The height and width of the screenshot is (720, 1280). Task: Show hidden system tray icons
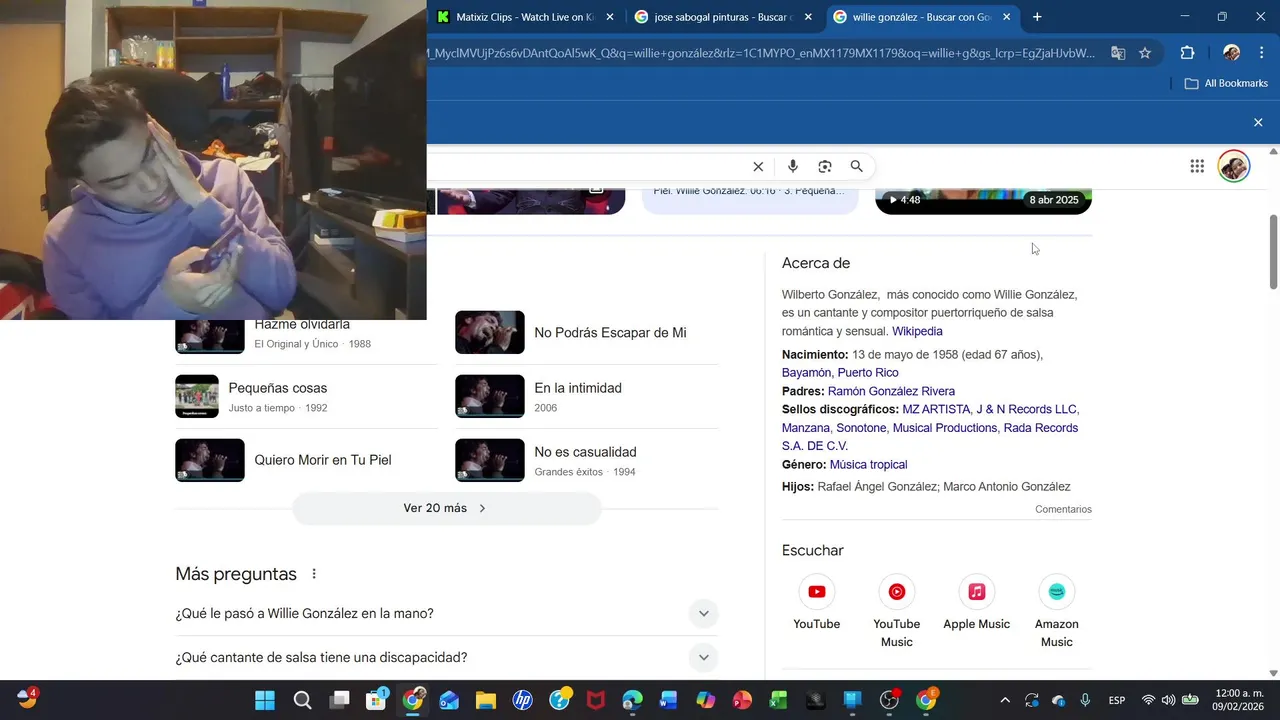point(1005,700)
